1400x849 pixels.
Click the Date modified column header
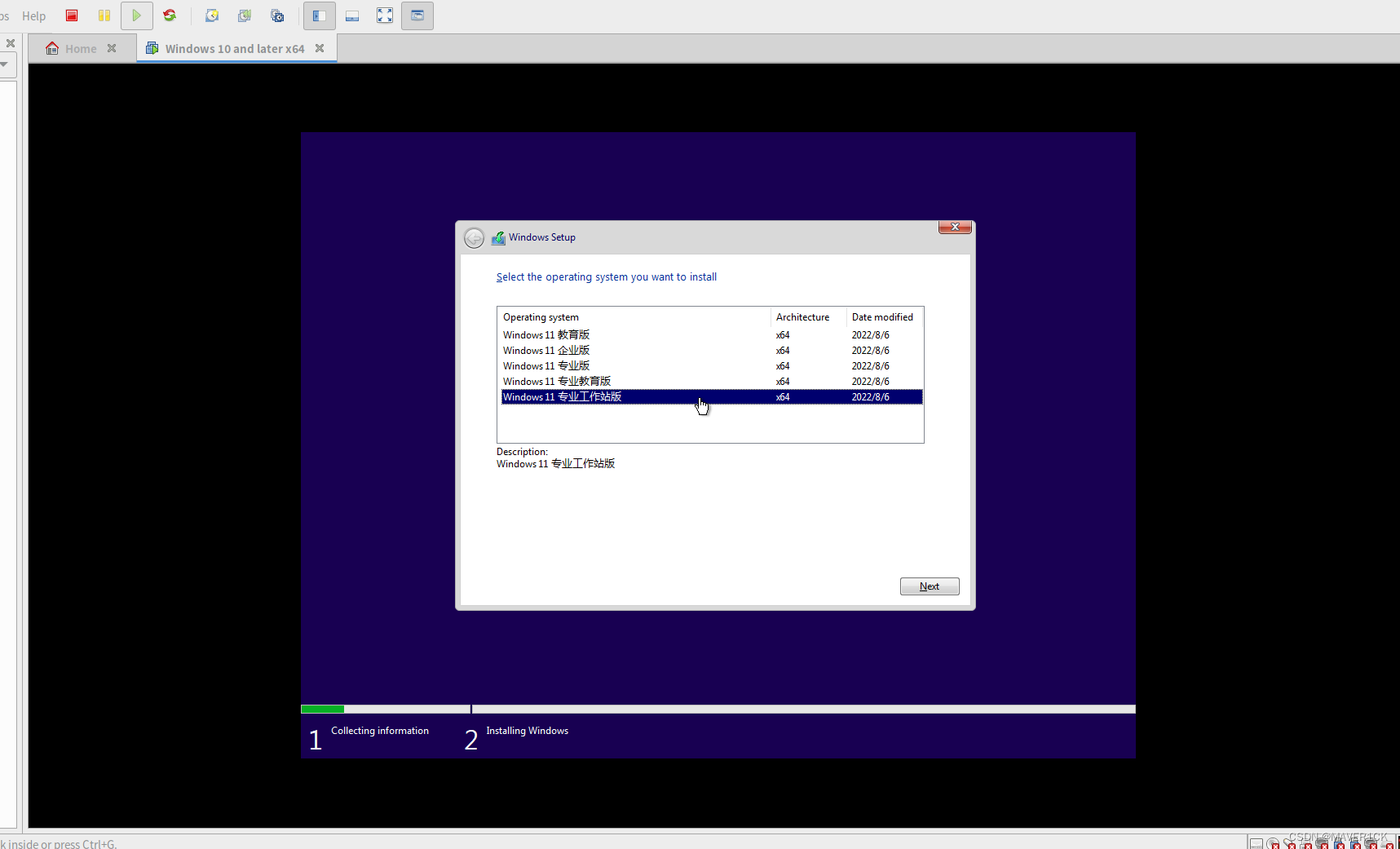pyautogui.click(x=885, y=317)
